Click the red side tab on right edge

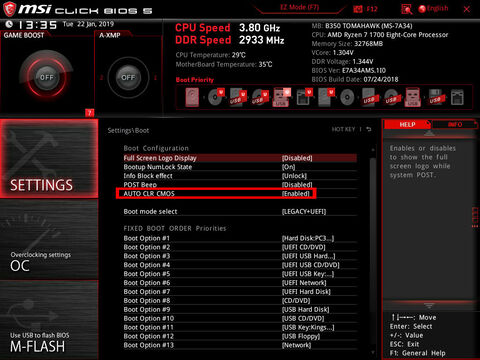tap(475, 218)
